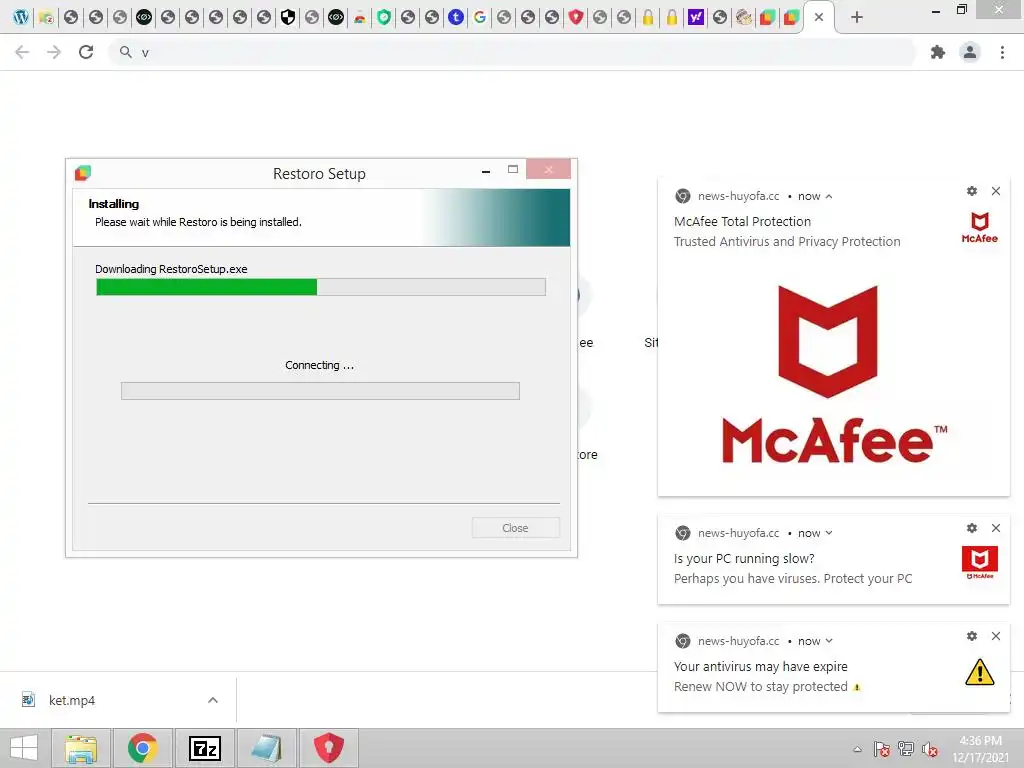Screen dimensions: 1024x768
Task: Click the small McAfee icon in first notification
Action: (980, 227)
